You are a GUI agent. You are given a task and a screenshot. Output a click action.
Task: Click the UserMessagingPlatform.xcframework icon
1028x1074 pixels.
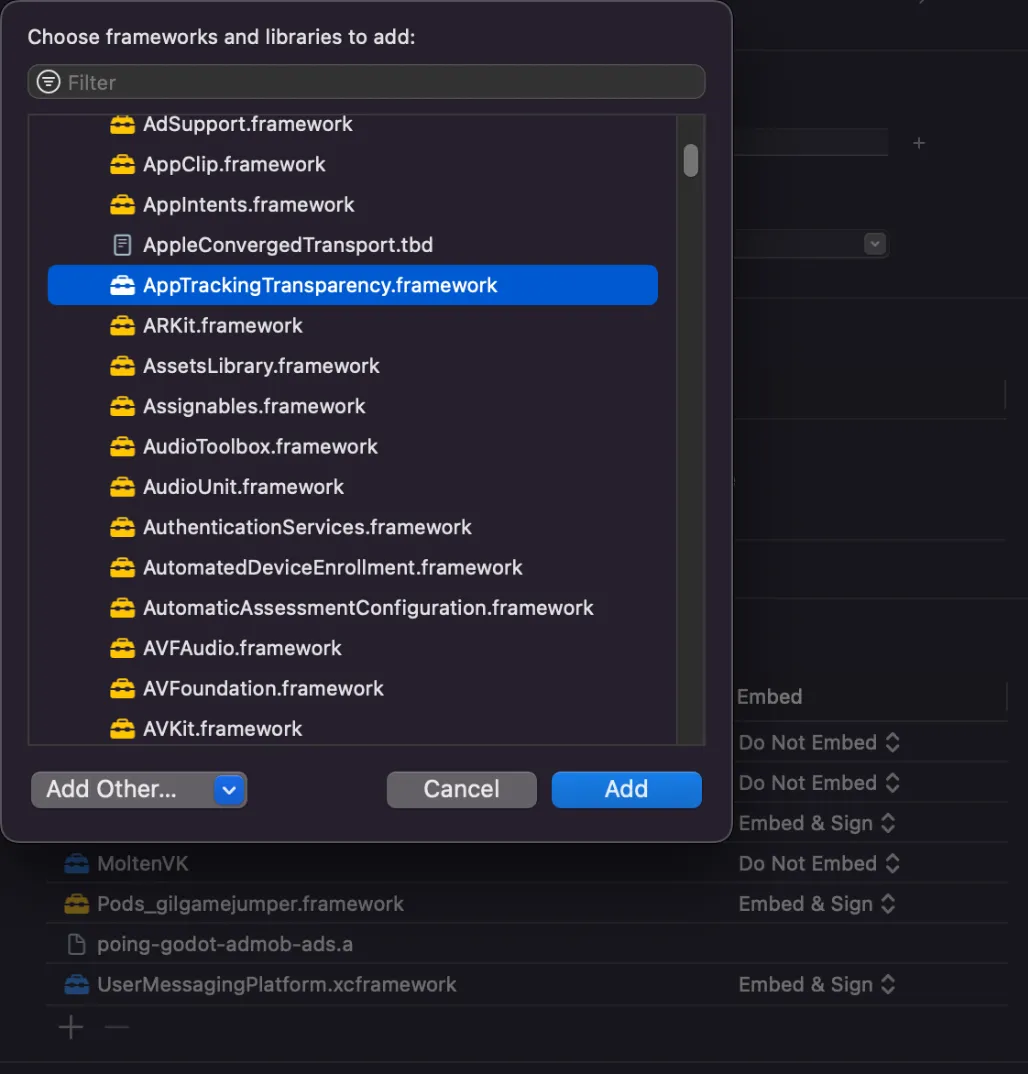[76, 985]
